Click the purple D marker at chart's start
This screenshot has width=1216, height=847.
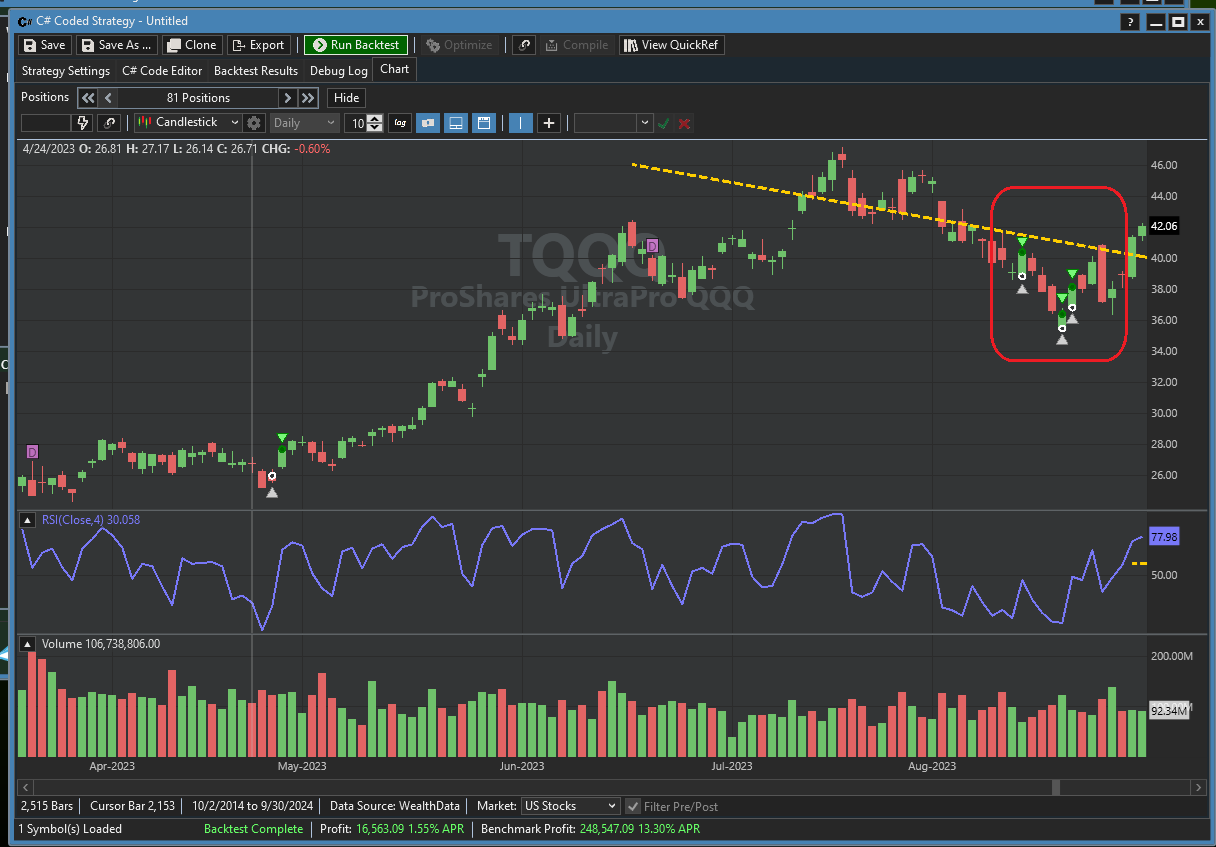pyautogui.click(x=32, y=452)
